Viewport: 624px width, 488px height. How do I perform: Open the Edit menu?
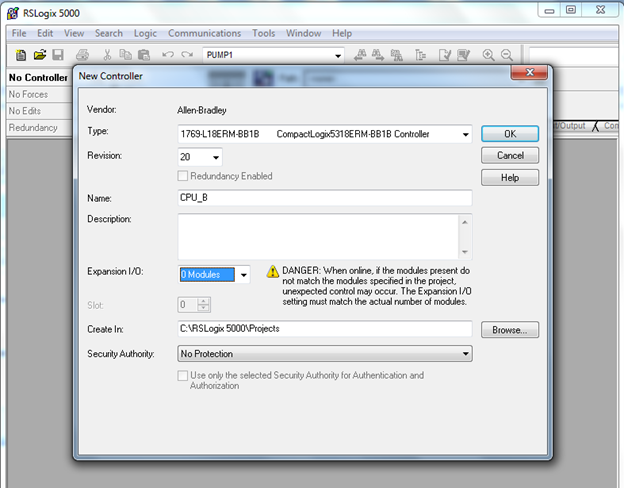[x=45, y=33]
